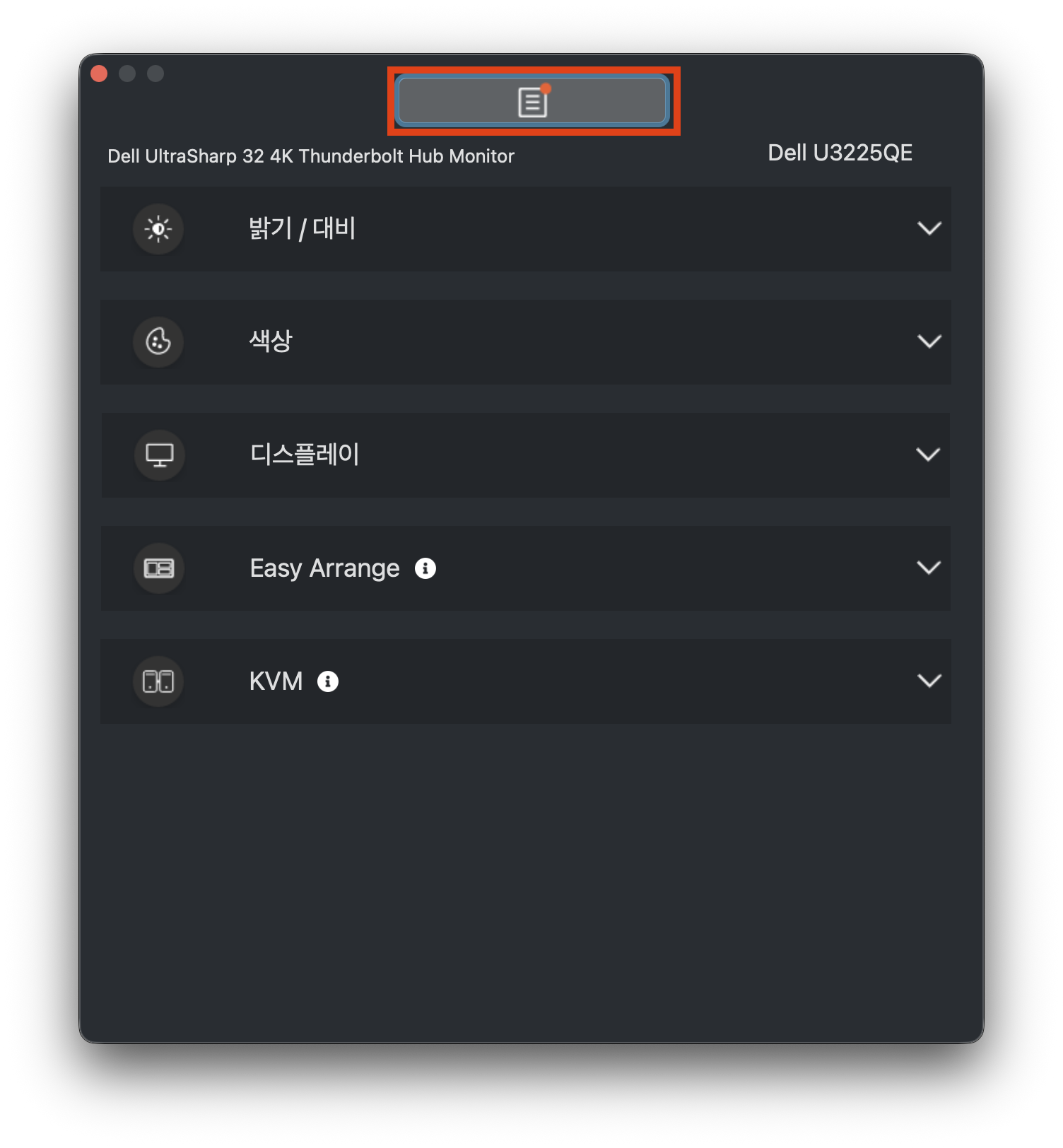Click the Easy Arrange layout icon
Viewport: 1063px width, 1148px height.
[x=159, y=568]
